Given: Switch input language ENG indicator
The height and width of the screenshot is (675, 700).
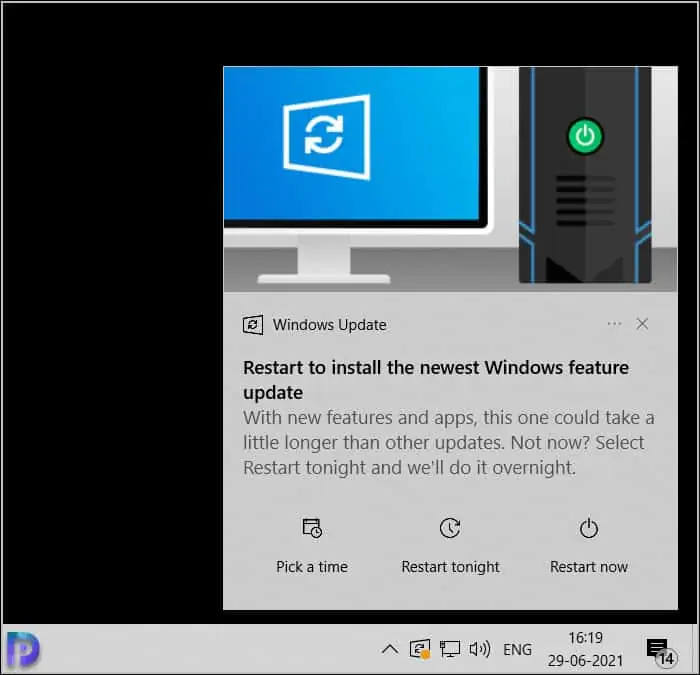Looking at the screenshot, I should tap(517, 650).
